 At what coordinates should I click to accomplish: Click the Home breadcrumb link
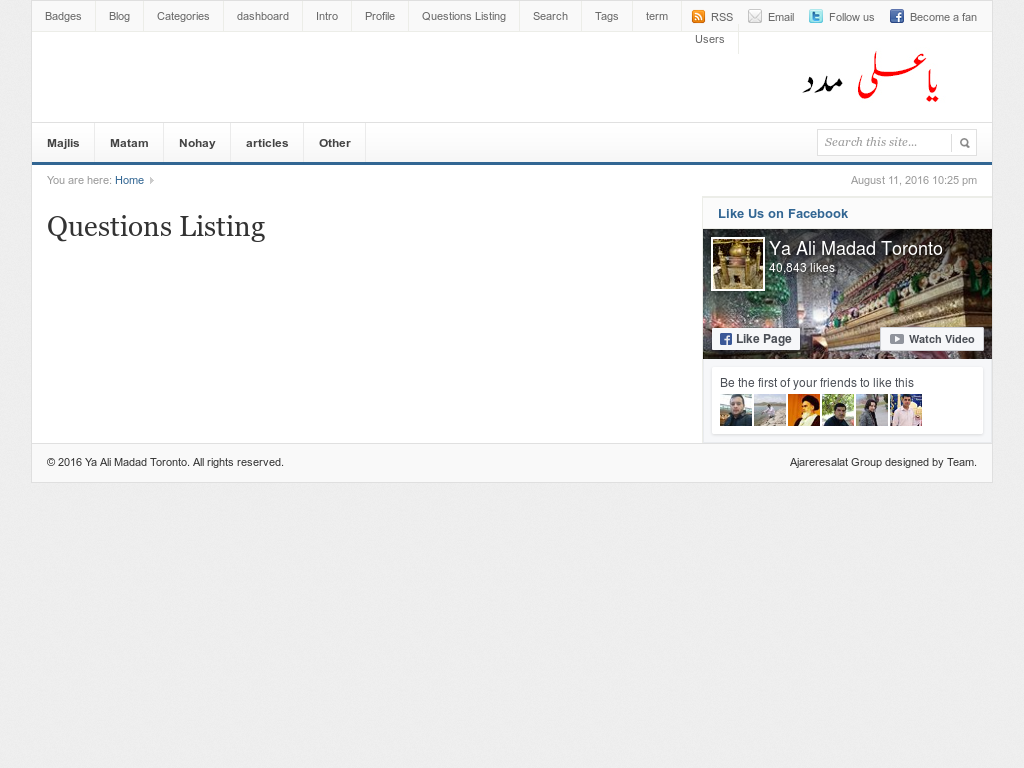click(129, 180)
